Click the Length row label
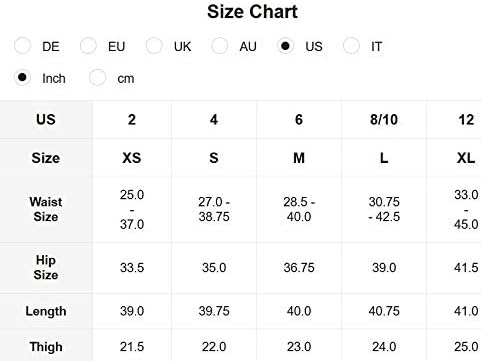The image size is (482, 361). [x=46, y=311]
